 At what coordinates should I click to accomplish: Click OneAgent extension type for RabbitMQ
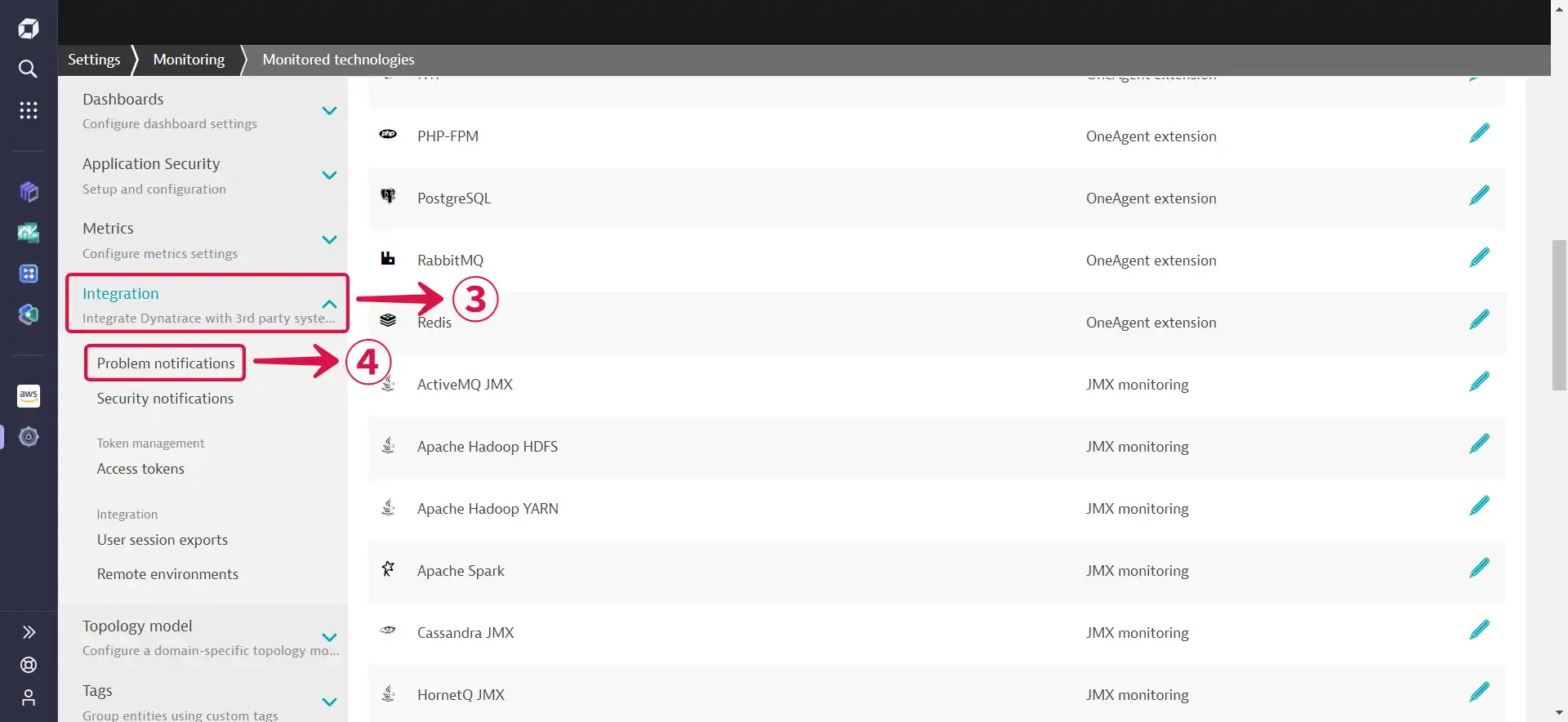click(1151, 261)
